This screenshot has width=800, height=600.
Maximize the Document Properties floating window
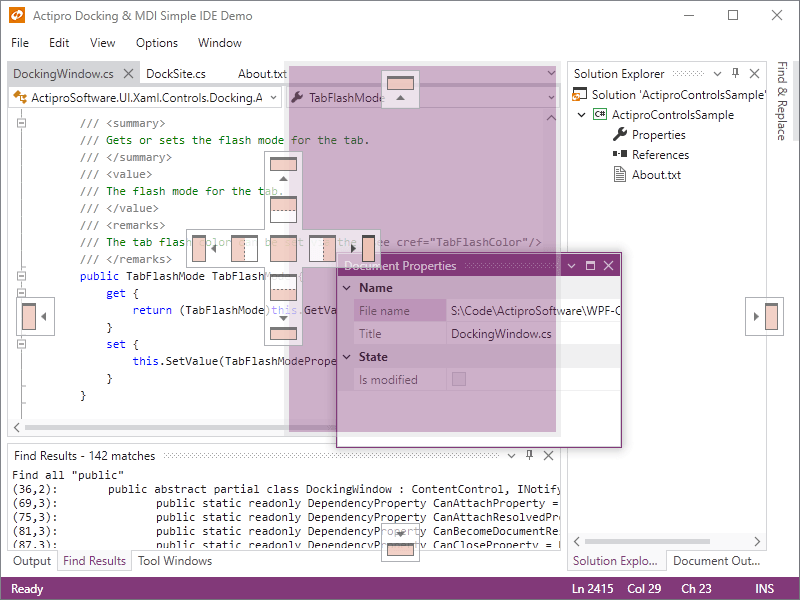point(590,266)
